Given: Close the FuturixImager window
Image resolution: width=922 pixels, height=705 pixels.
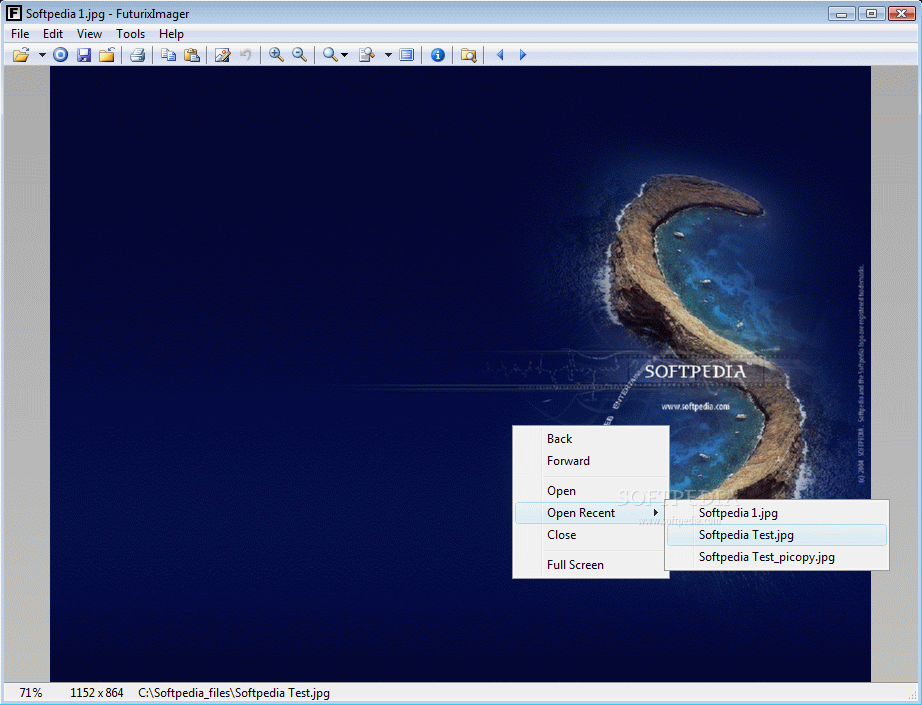Looking at the screenshot, I should click(x=901, y=14).
